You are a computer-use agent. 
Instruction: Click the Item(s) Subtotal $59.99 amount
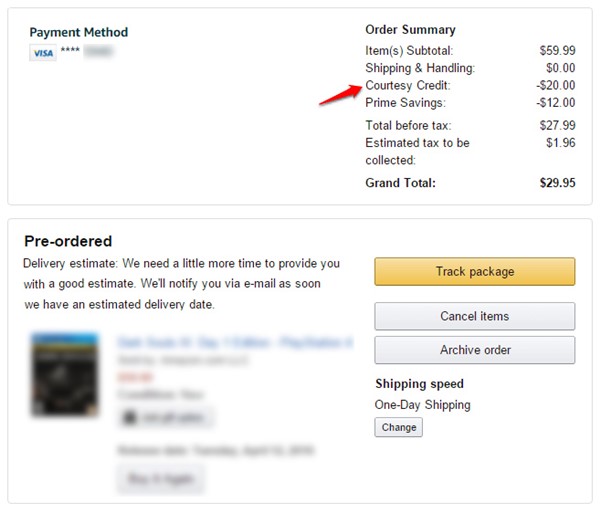pyautogui.click(x=557, y=50)
